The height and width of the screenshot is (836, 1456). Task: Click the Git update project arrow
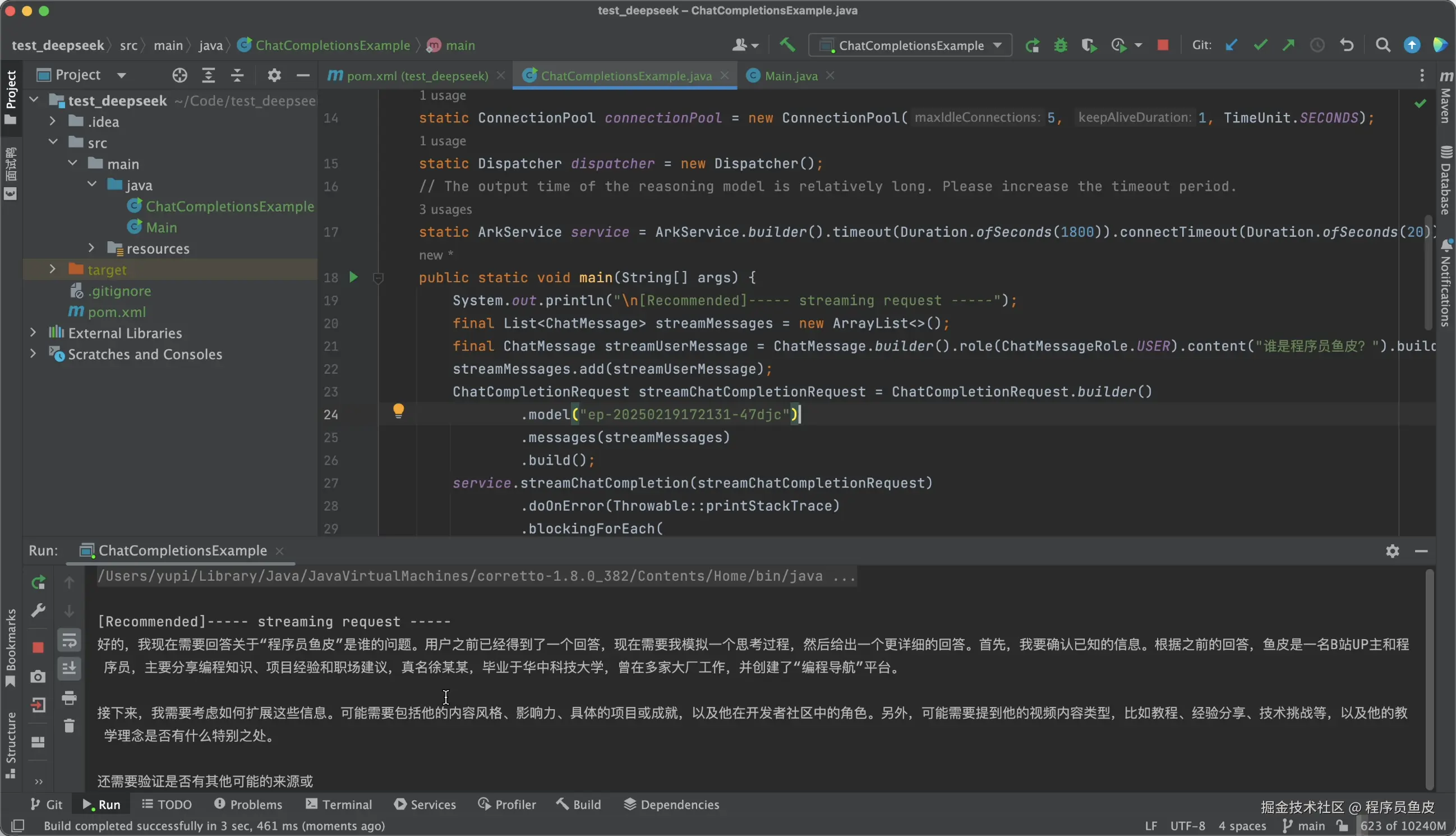[1231, 45]
